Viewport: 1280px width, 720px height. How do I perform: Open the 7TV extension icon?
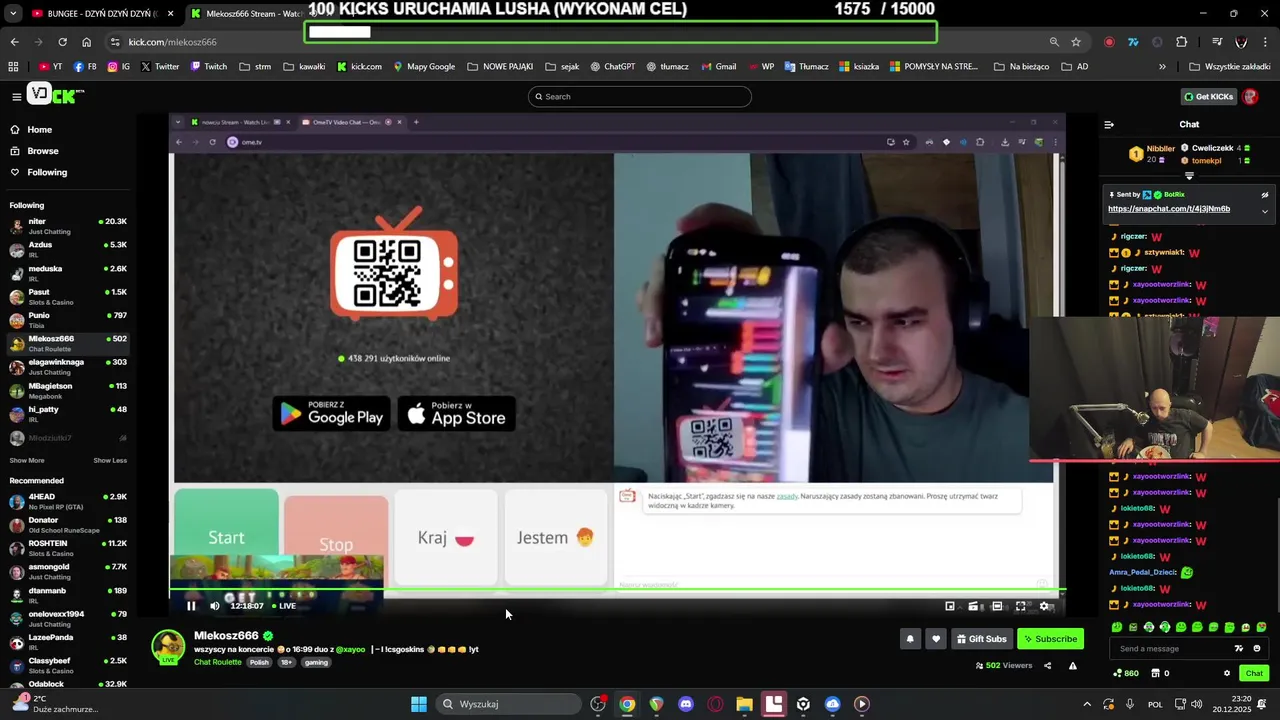coord(1133,42)
